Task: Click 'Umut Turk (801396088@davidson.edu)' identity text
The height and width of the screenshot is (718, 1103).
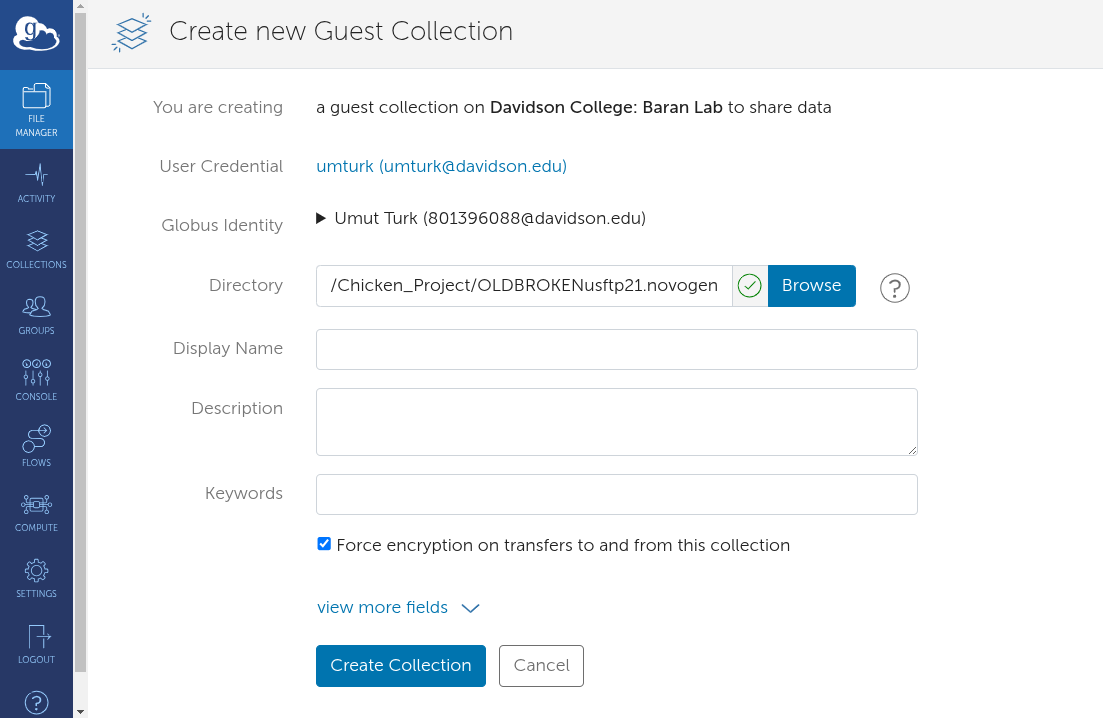Action: (490, 219)
